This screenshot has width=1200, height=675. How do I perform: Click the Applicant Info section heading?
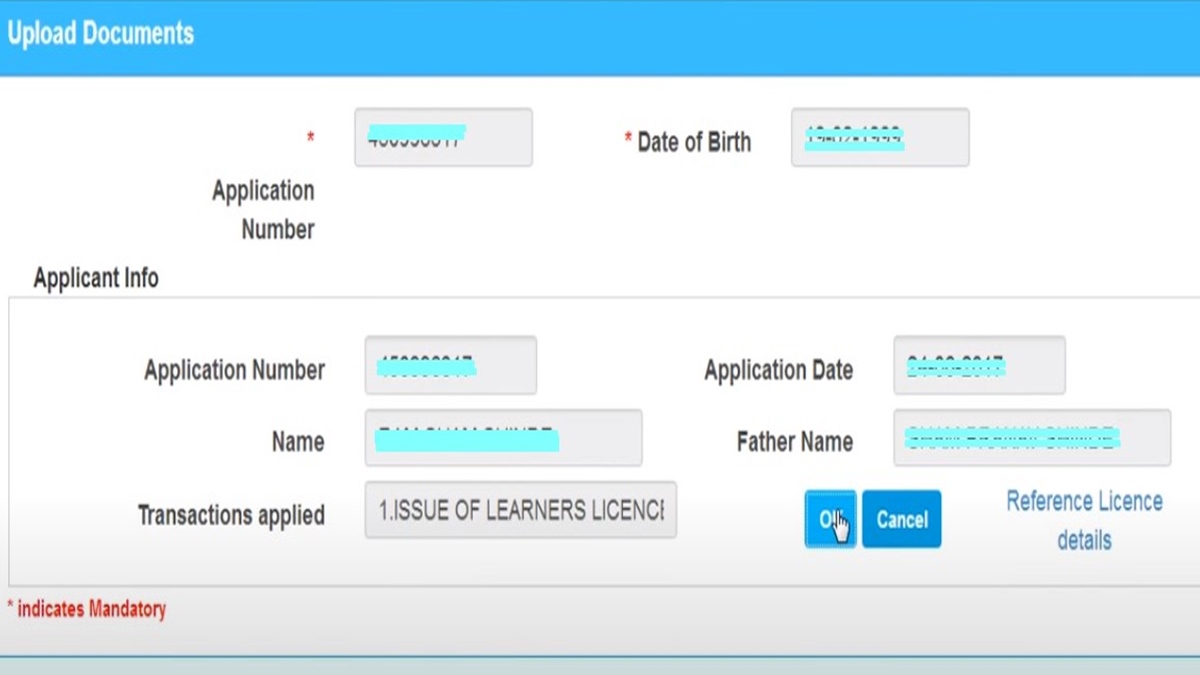pos(96,277)
